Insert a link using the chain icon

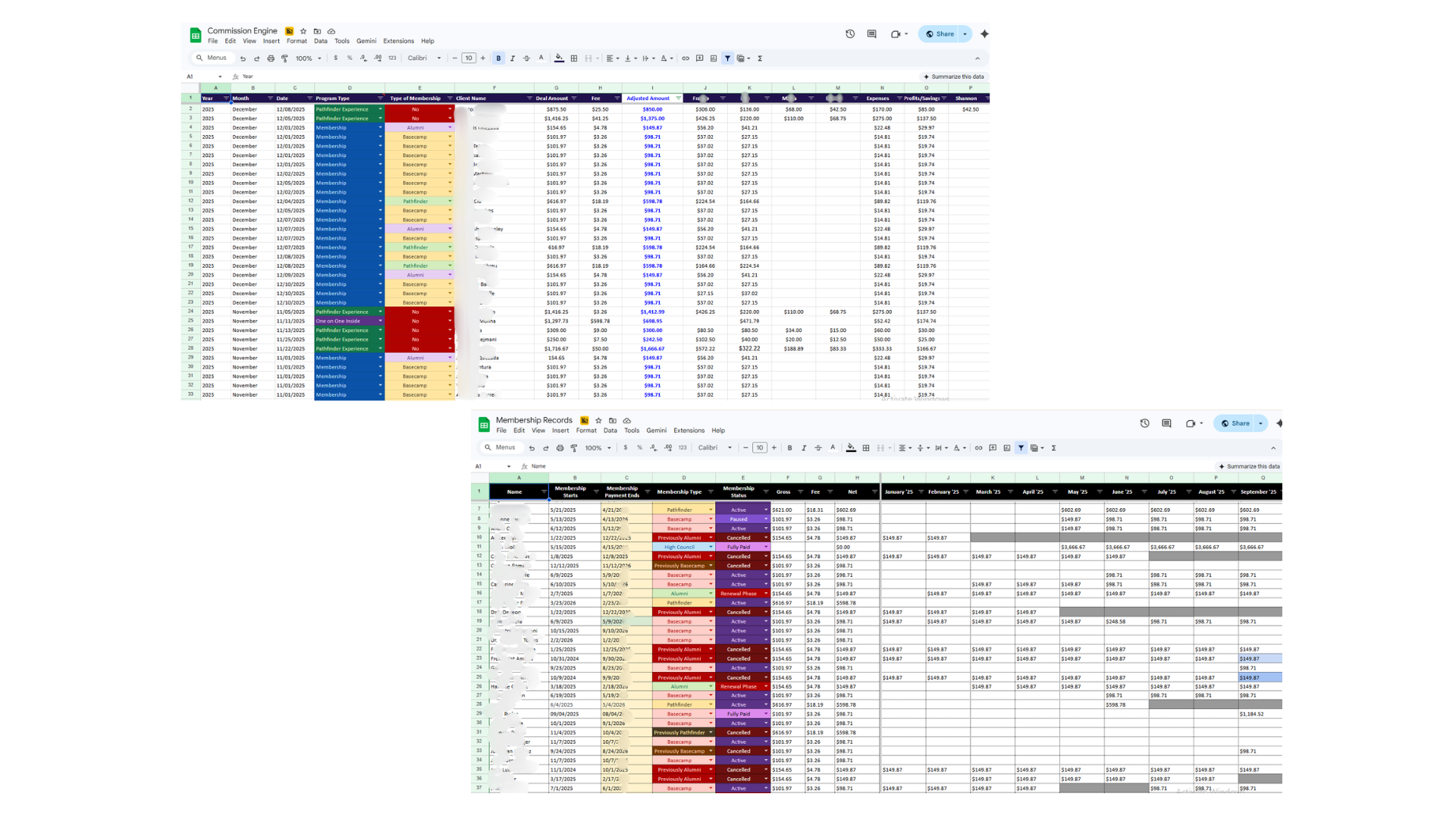pos(685,58)
